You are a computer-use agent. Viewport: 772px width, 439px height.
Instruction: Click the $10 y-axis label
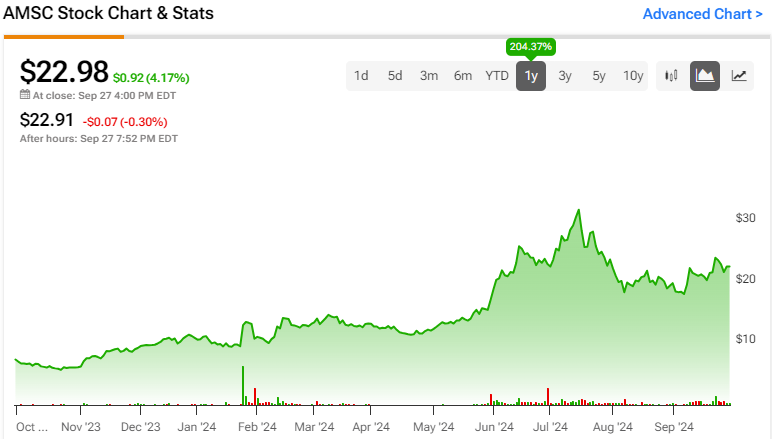[x=745, y=339]
